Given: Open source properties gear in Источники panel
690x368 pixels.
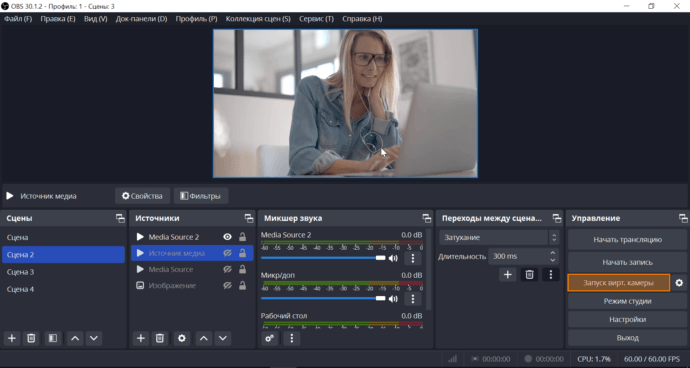Looking at the screenshot, I should [x=182, y=338].
